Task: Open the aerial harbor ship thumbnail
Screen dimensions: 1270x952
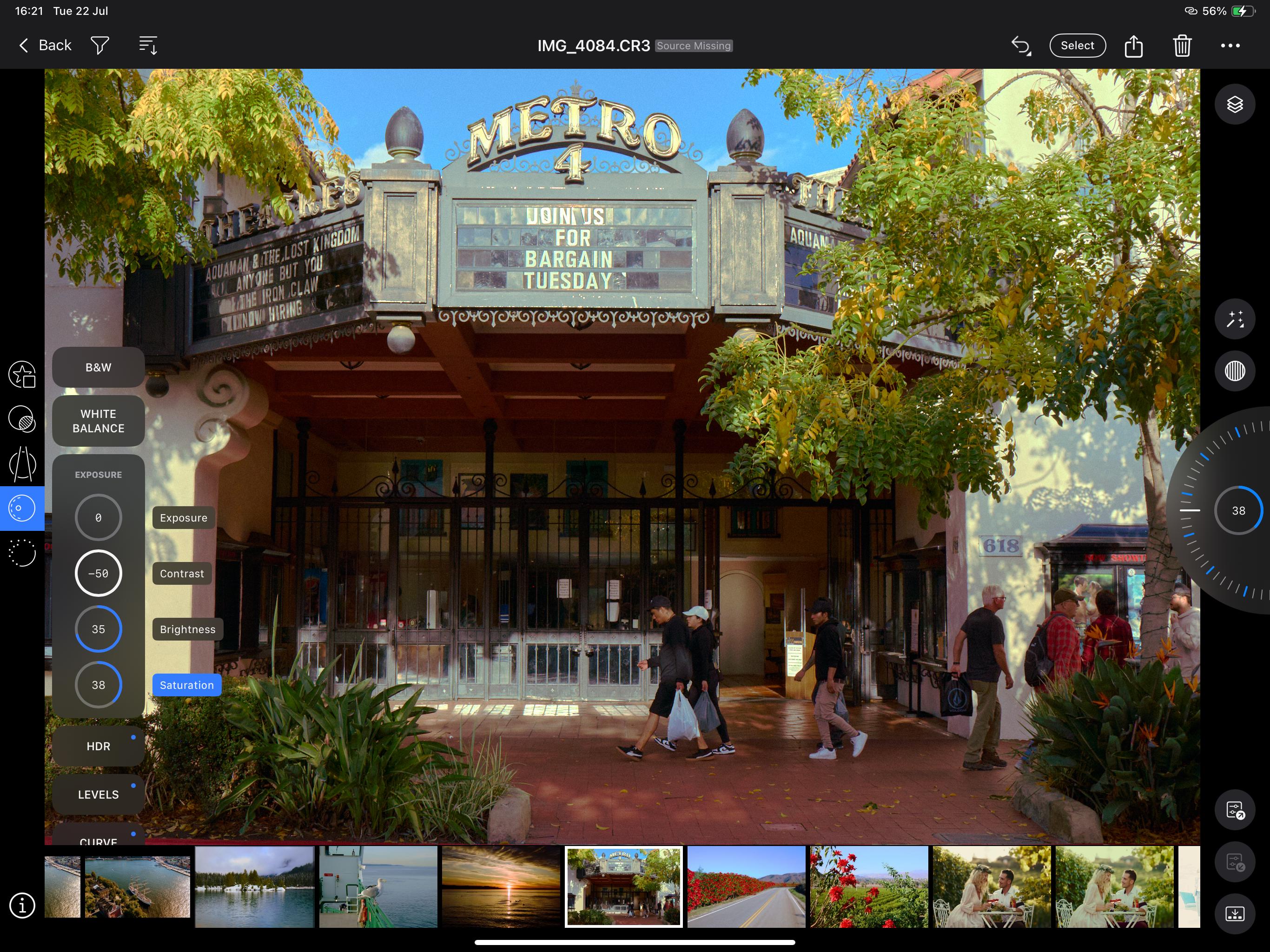Action: (x=137, y=886)
